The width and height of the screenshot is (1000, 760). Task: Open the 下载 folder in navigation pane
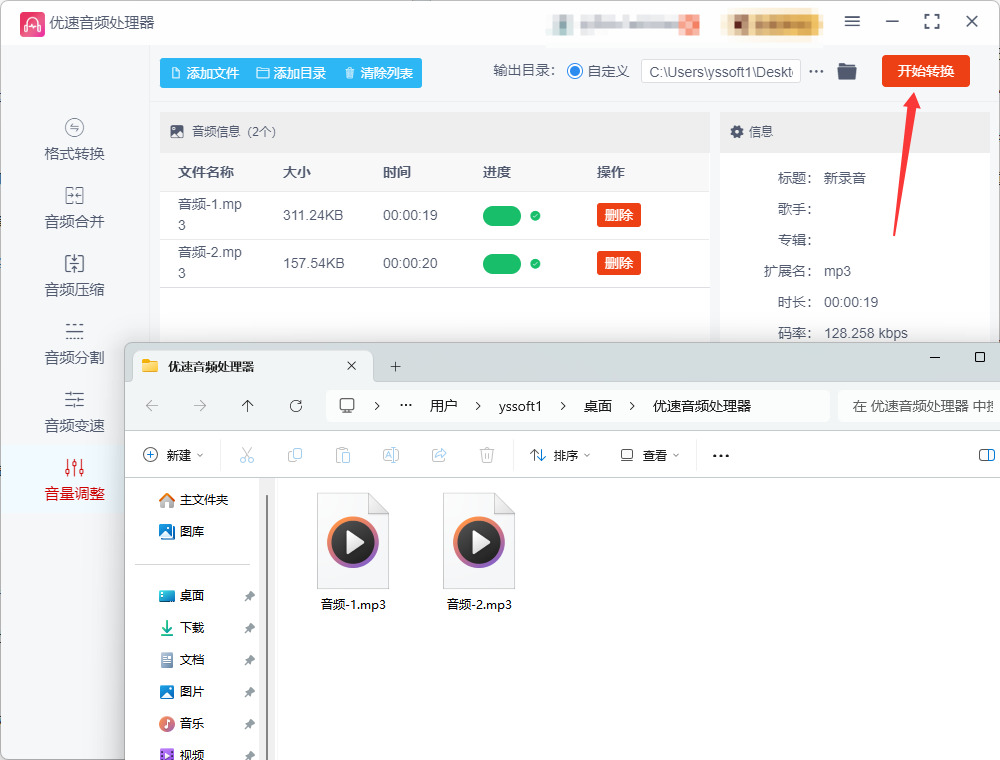point(182,627)
